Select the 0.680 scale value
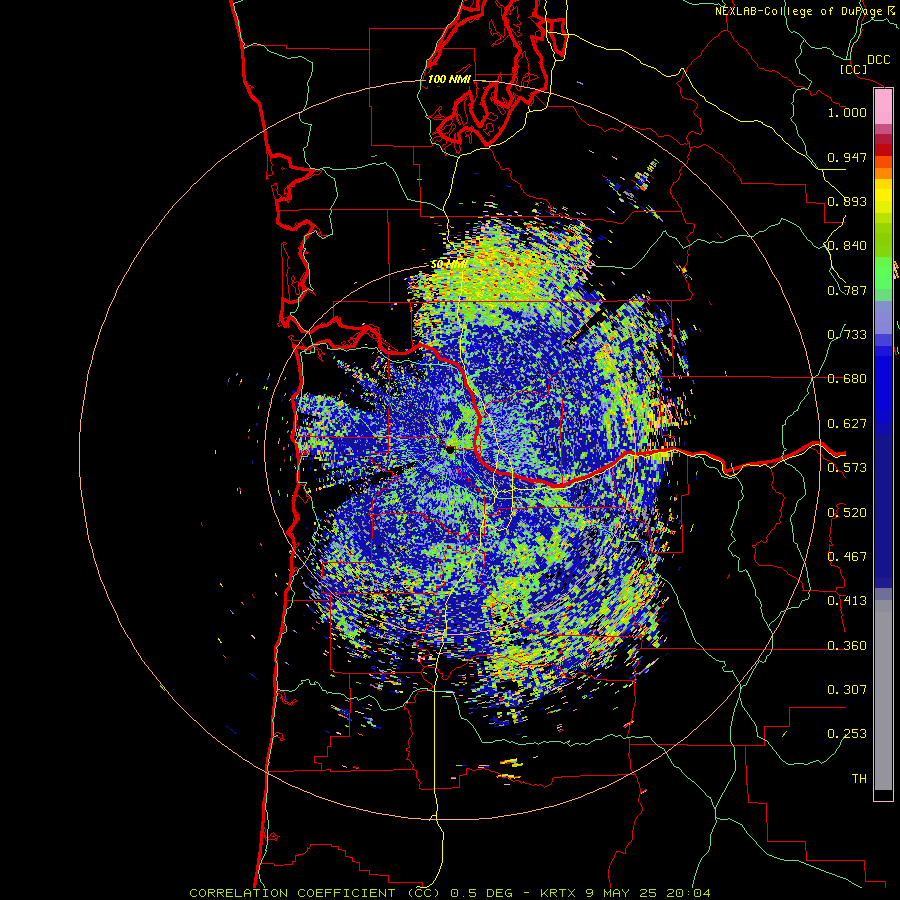The height and width of the screenshot is (900, 900). click(847, 379)
